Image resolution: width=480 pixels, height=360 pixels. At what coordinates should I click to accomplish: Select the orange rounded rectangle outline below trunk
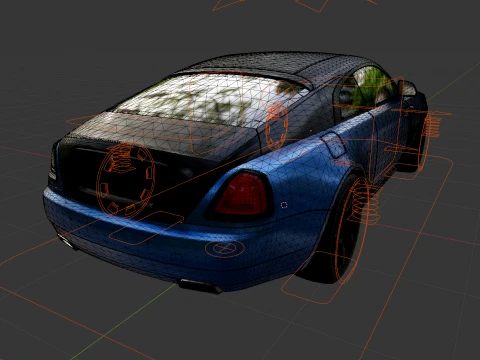pyautogui.click(x=147, y=227)
